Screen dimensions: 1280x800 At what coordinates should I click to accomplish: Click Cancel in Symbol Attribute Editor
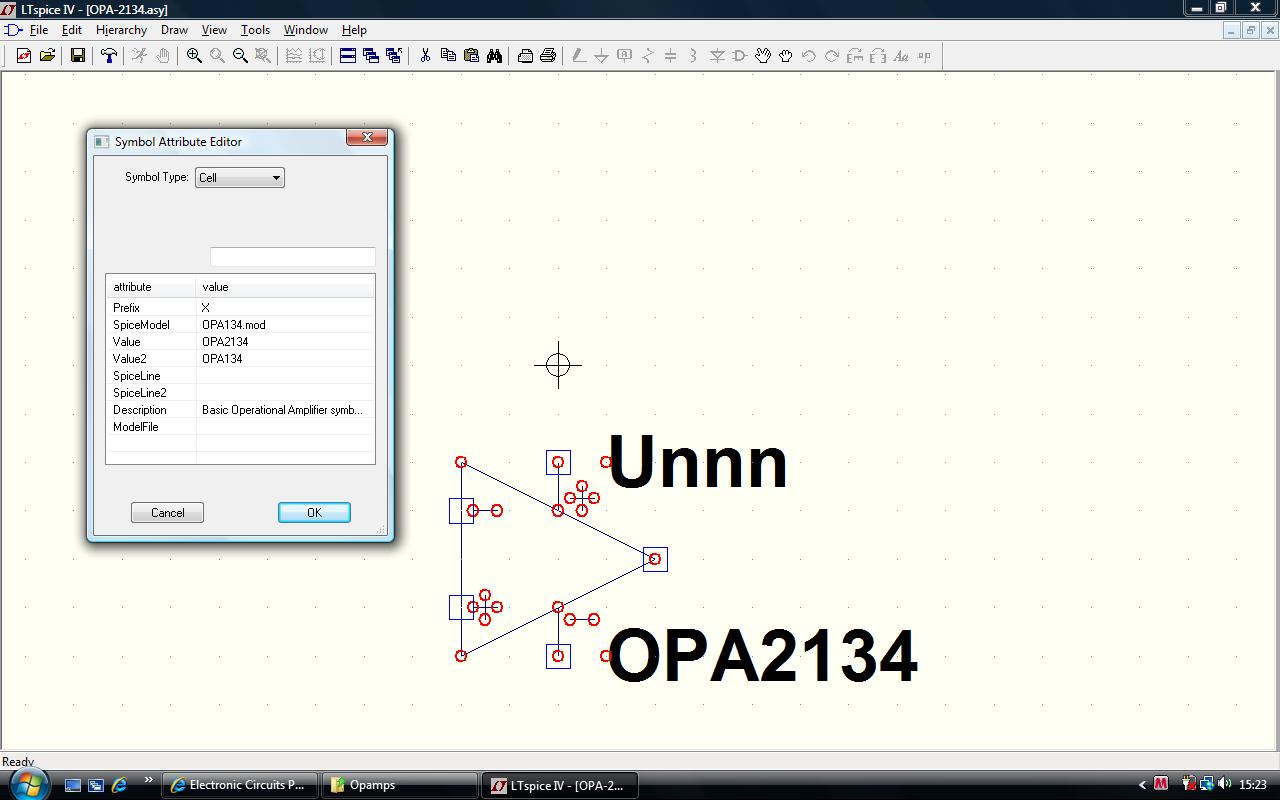(167, 513)
